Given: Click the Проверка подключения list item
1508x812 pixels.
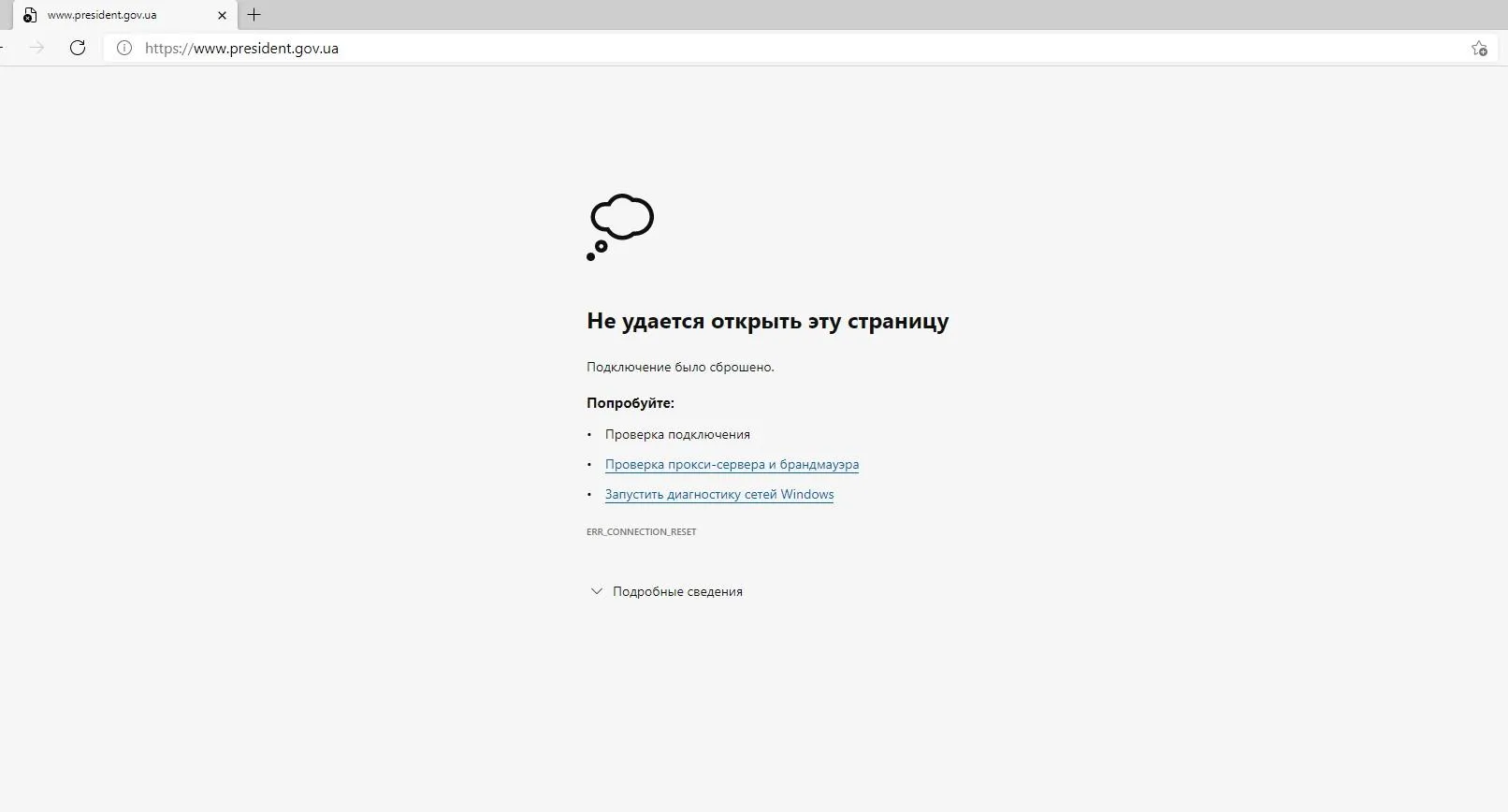Looking at the screenshot, I should [x=677, y=435].
